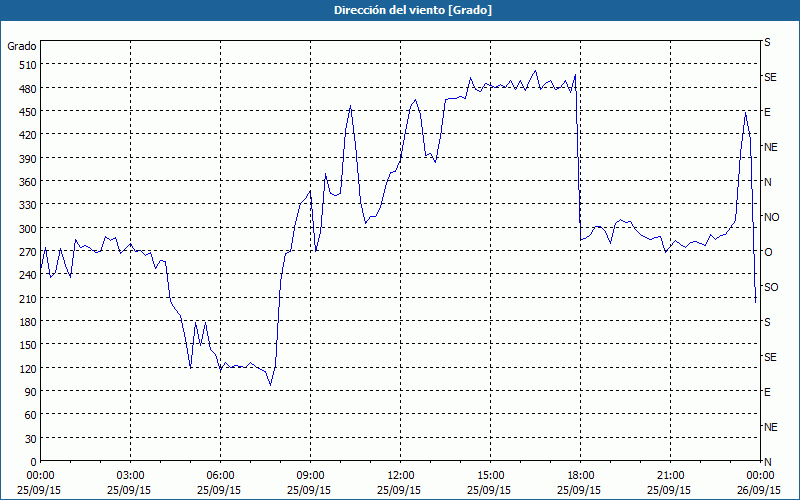Click the 90 value on the degree axis

click(x=31, y=391)
